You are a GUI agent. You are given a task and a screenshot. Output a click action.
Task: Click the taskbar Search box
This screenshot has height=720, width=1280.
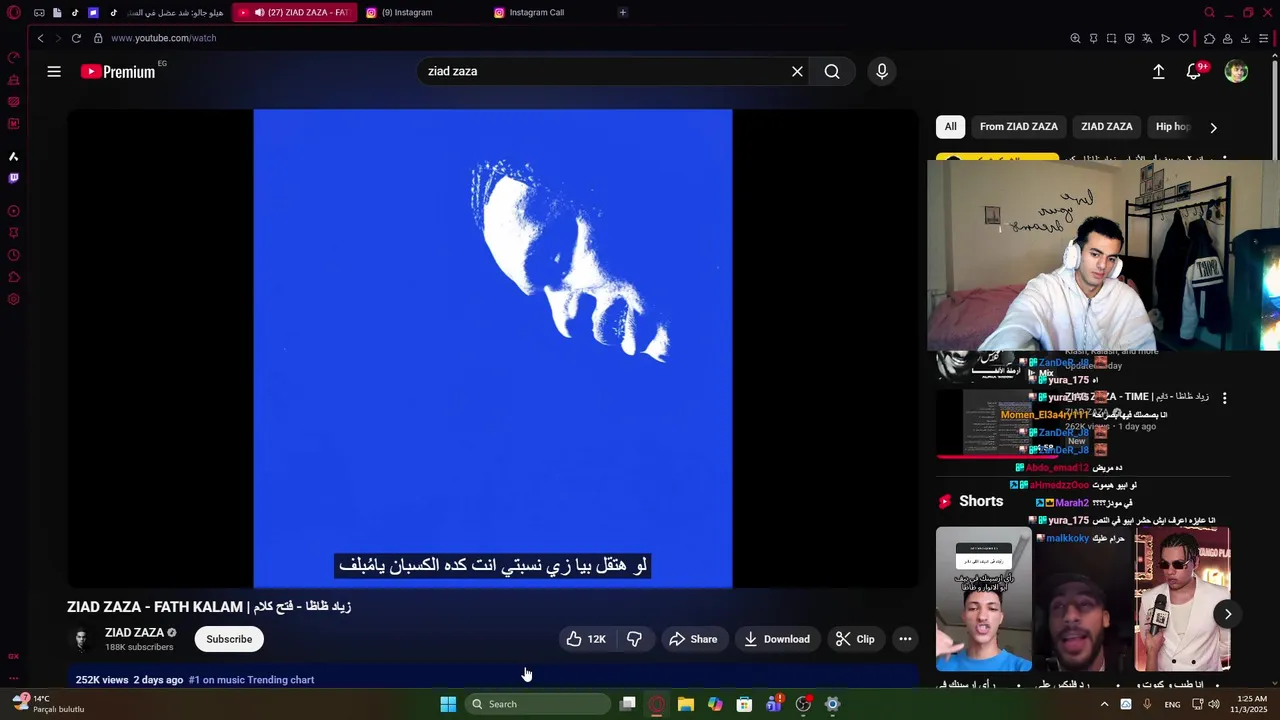539,704
